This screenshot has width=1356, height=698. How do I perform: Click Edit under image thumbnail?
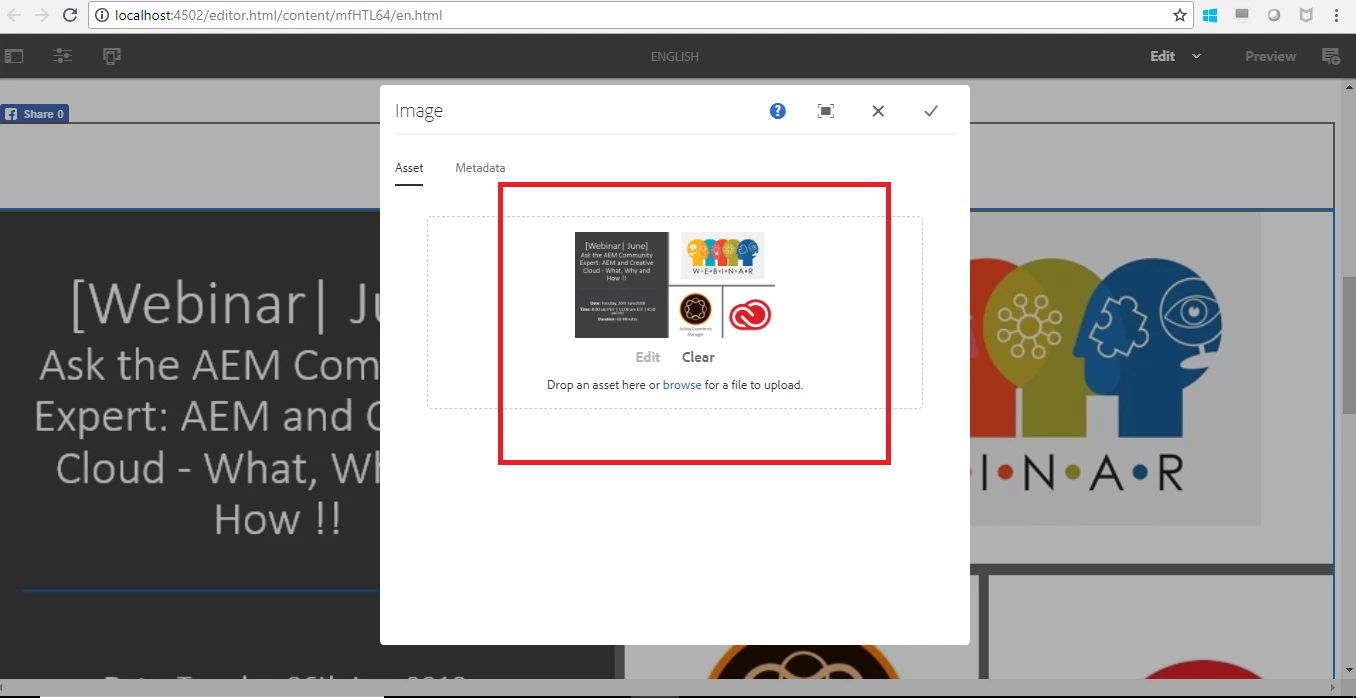[x=648, y=357]
